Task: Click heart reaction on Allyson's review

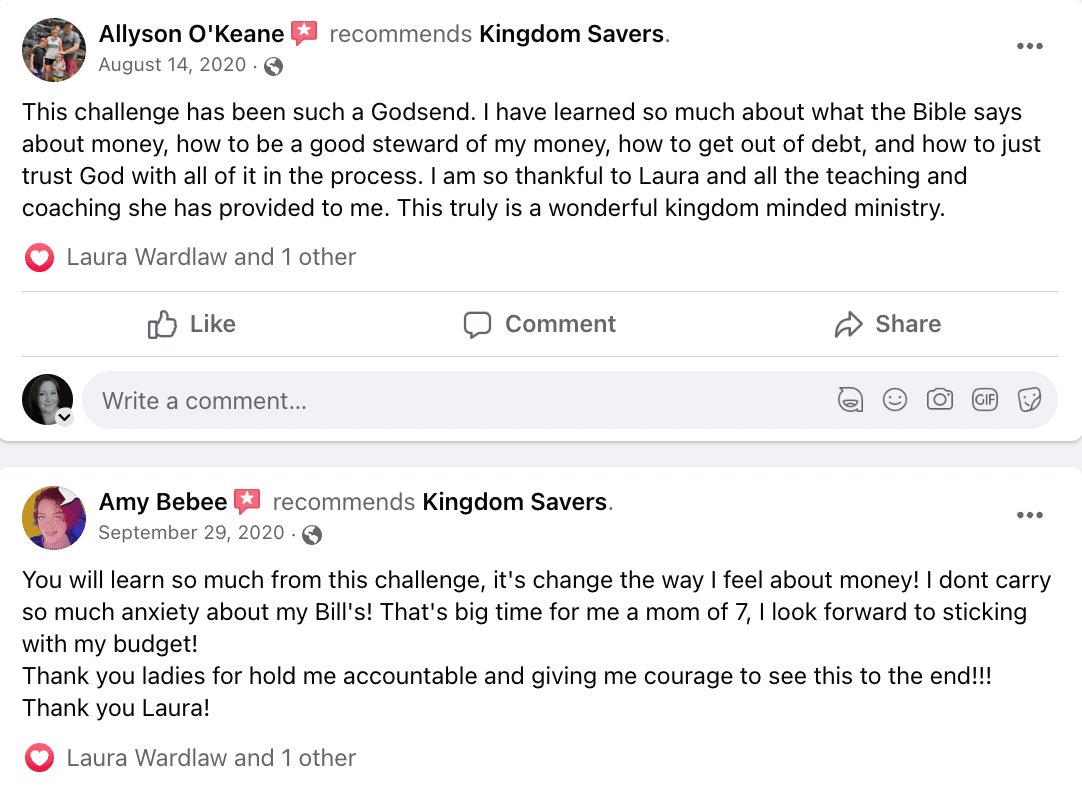Action: pos(38,258)
